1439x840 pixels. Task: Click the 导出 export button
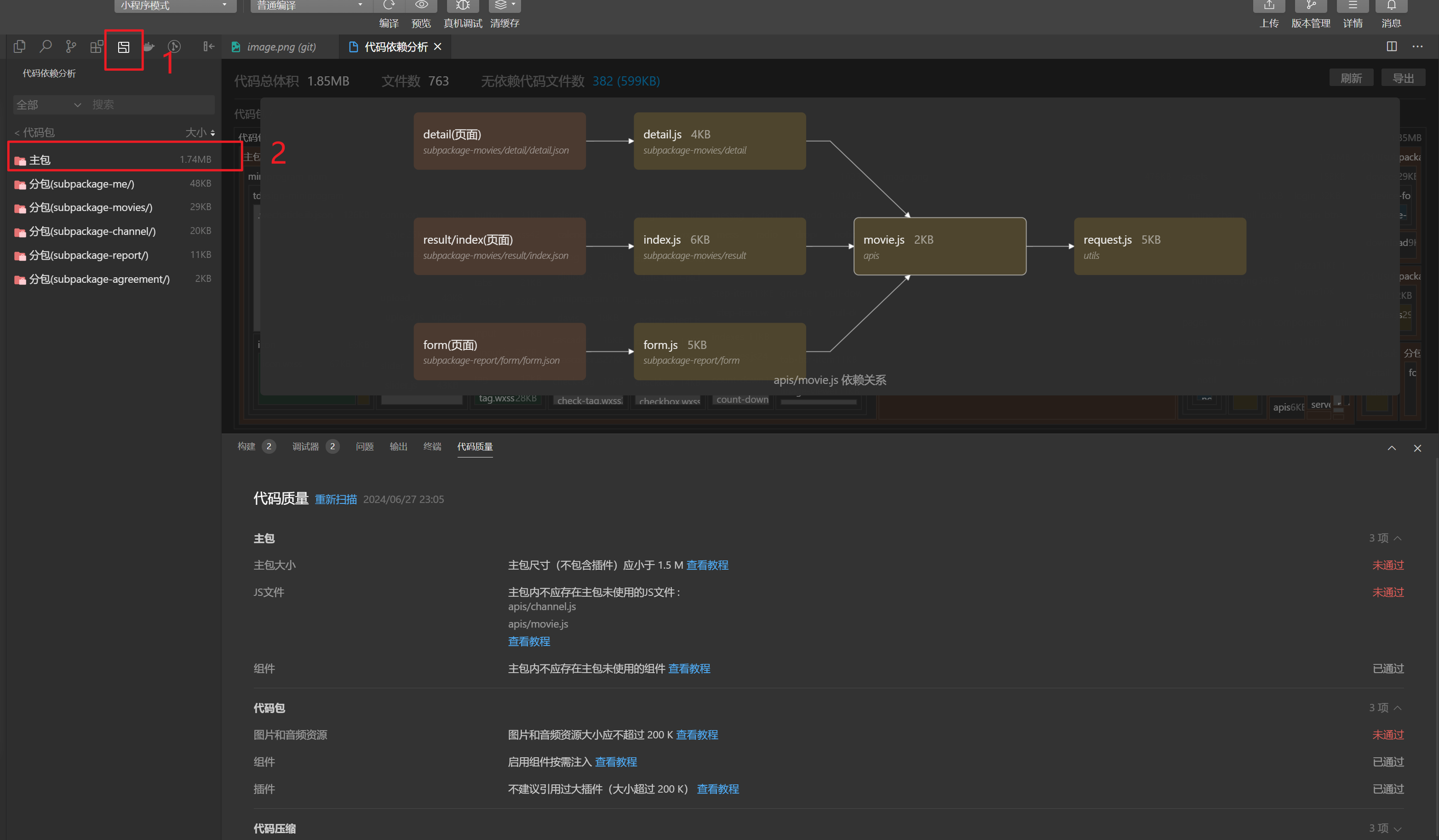[1403, 78]
